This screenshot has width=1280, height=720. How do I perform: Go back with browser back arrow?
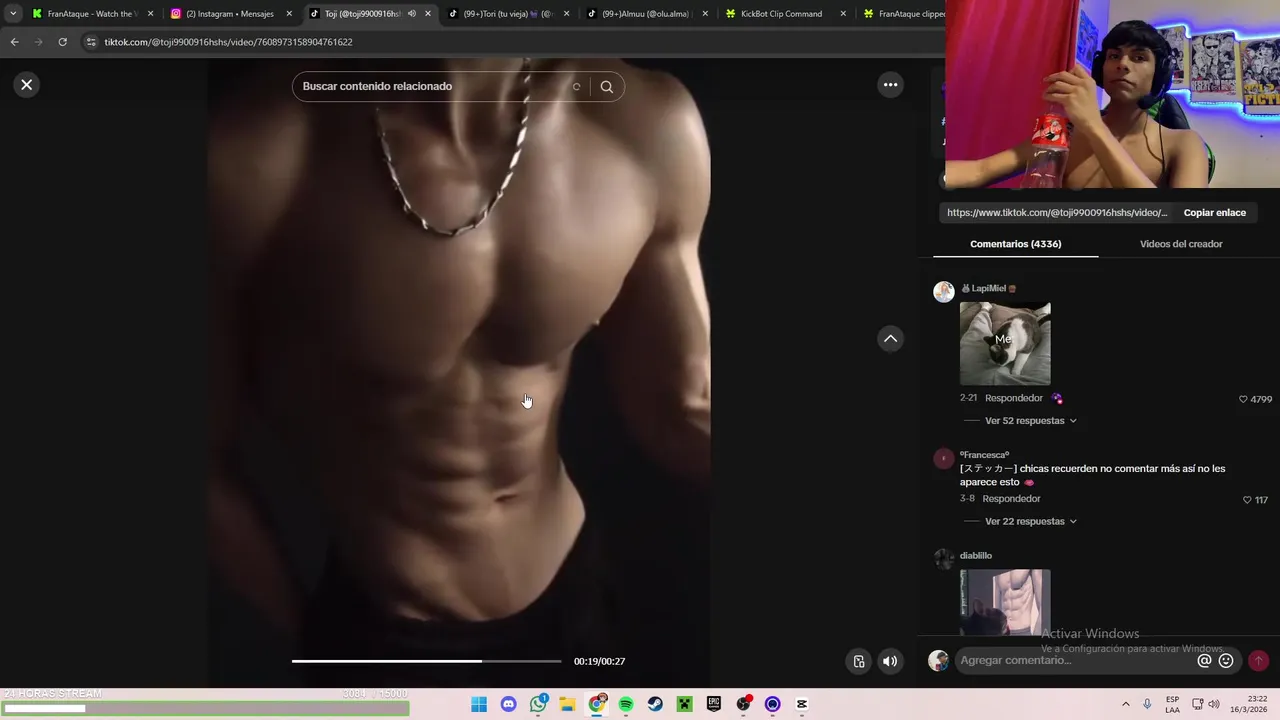[14, 42]
